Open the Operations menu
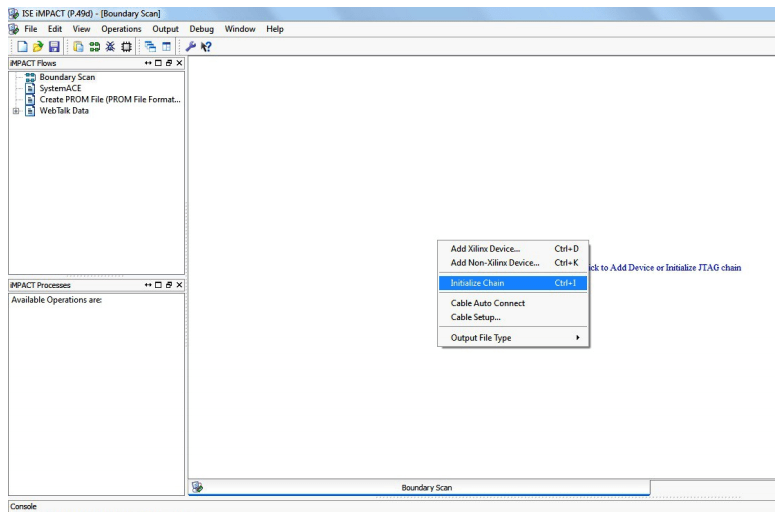 121,29
